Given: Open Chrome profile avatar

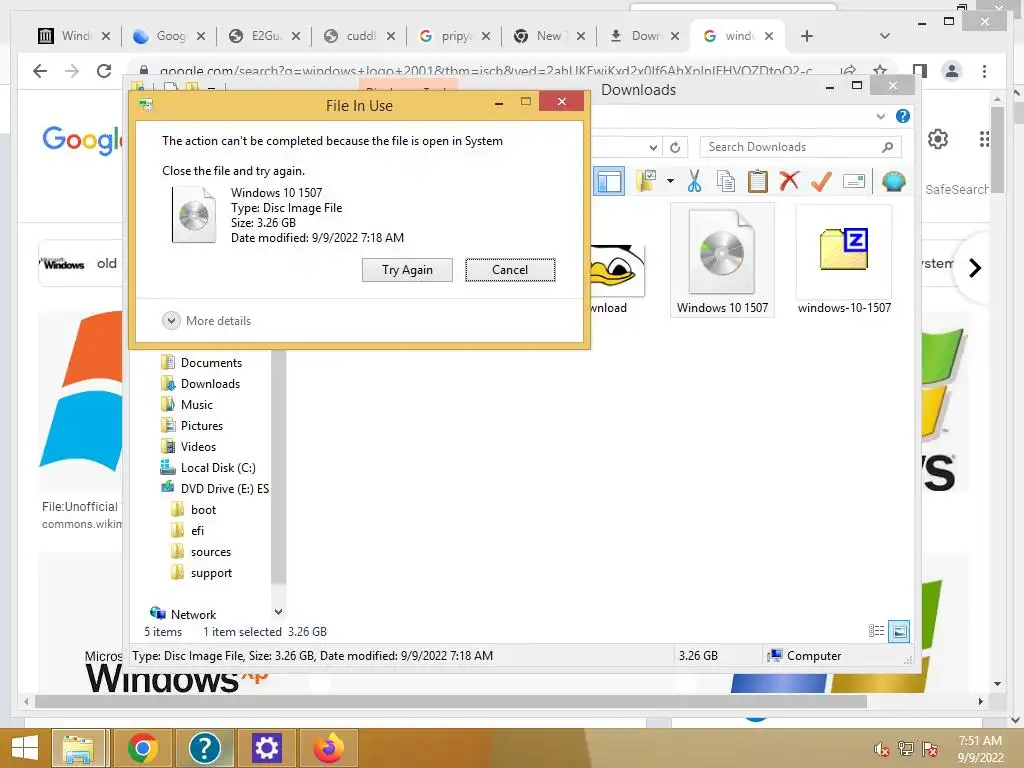Looking at the screenshot, I should coord(952,71).
